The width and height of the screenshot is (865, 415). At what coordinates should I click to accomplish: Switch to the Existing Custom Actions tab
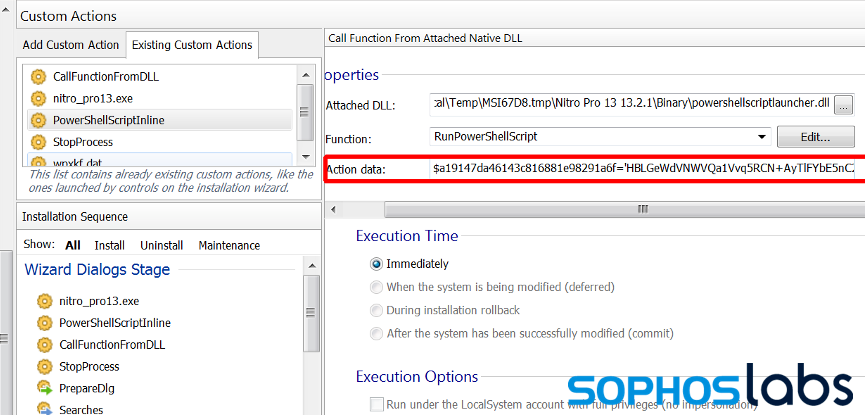192,45
